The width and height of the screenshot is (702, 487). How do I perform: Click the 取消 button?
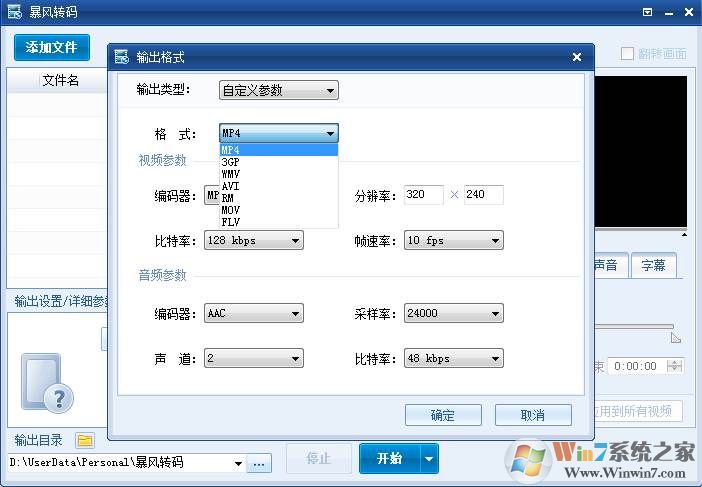[533, 415]
